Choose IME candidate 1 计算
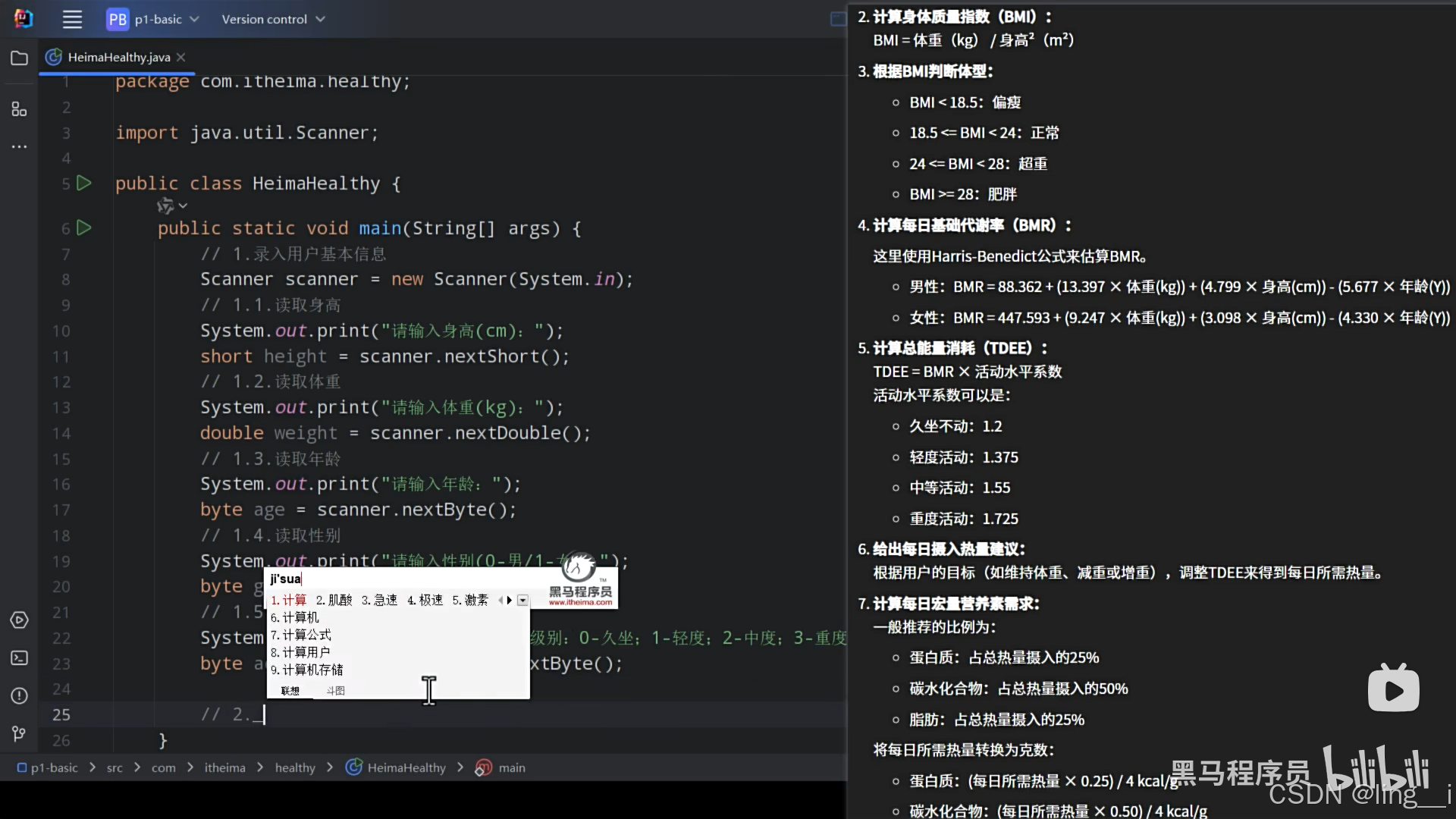Viewport: 1456px width, 819px height. pos(288,600)
